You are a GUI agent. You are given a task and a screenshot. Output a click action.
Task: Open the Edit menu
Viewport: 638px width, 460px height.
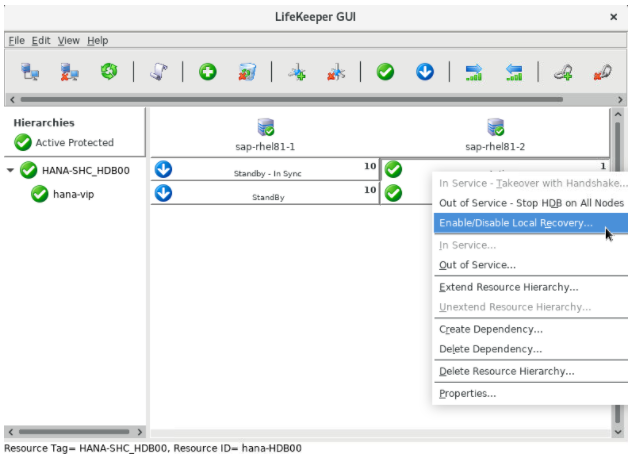[x=41, y=41]
